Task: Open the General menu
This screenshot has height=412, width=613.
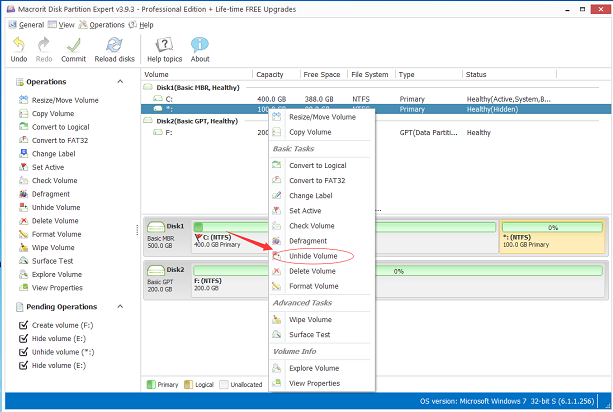Action: [x=26, y=25]
